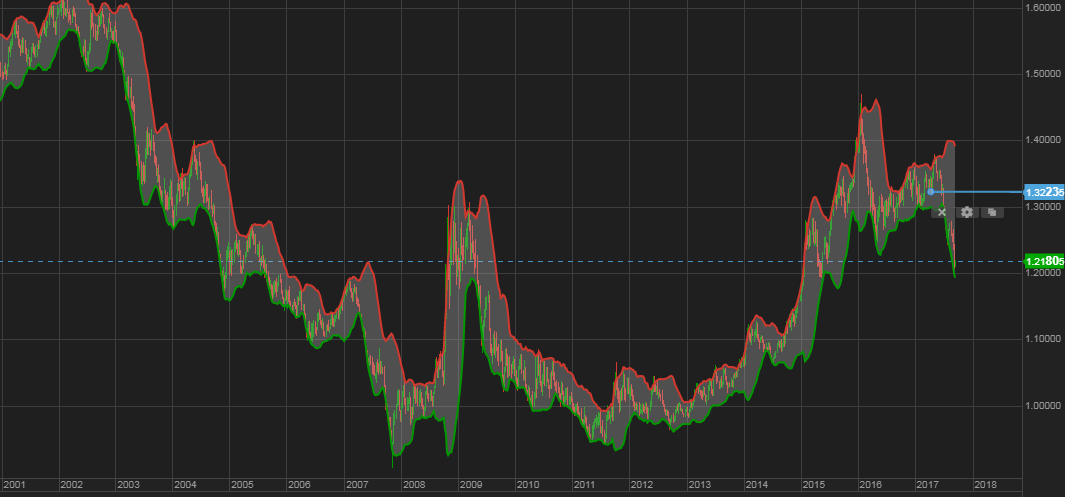Select the blue line's handle at 1.32235

pos(931,192)
